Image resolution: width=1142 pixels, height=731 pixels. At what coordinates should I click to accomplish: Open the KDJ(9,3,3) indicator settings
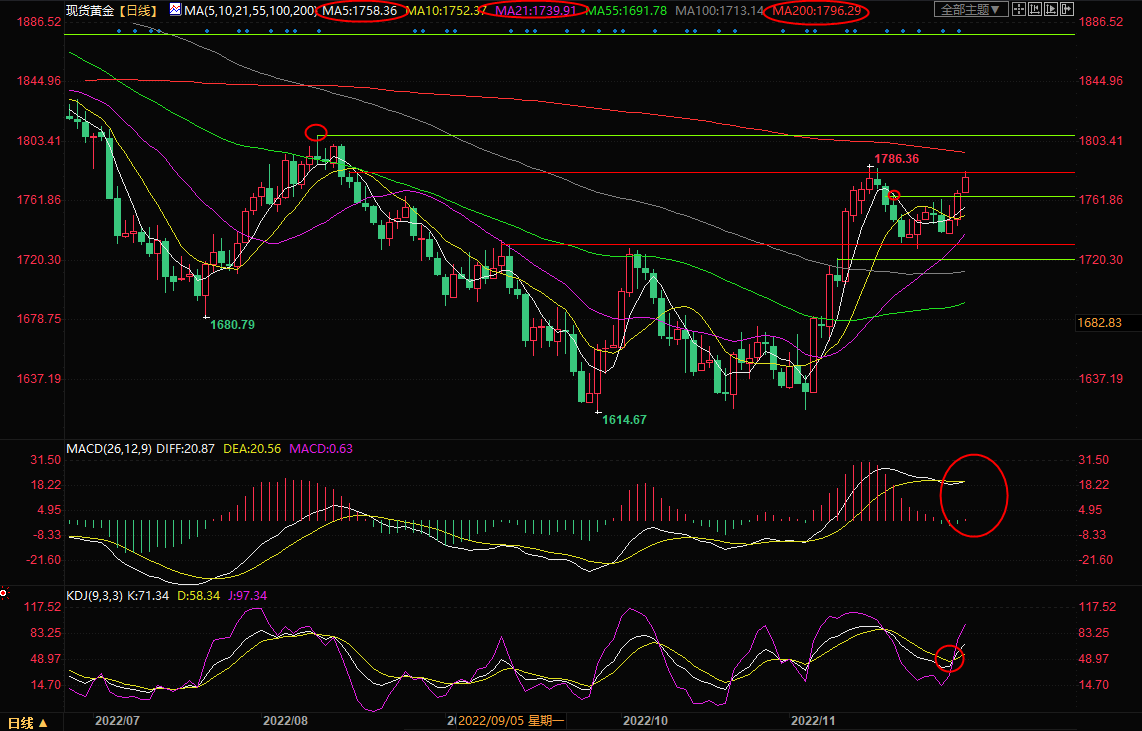pyautogui.click(x=97, y=596)
